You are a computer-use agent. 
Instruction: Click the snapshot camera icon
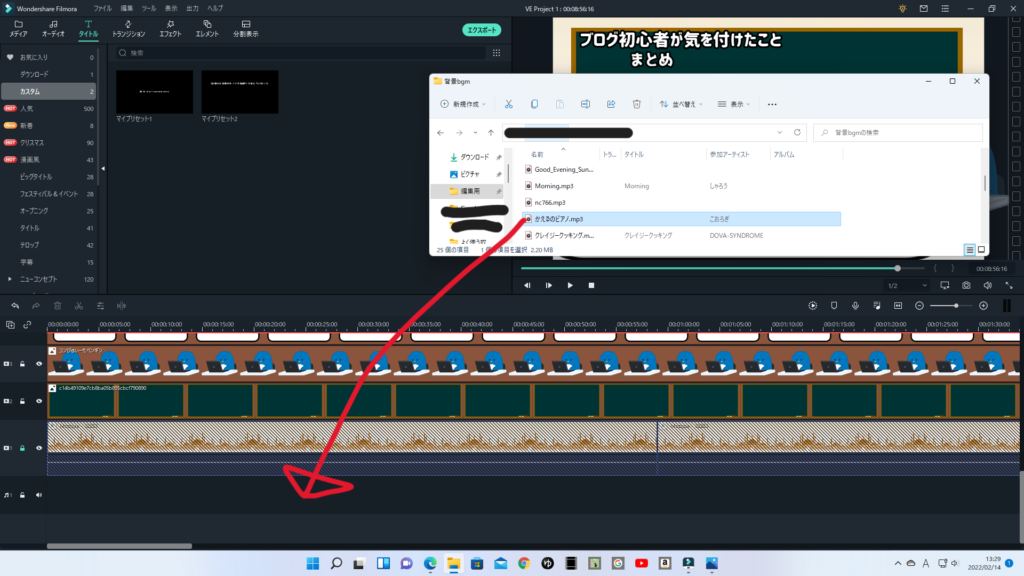966,285
